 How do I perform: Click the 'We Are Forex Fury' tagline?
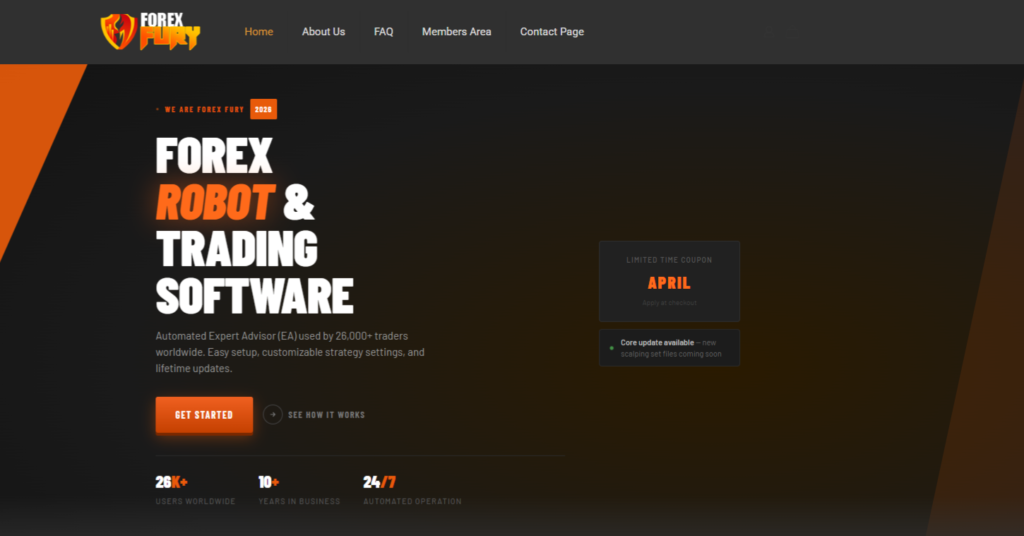pyautogui.click(x=204, y=110)
